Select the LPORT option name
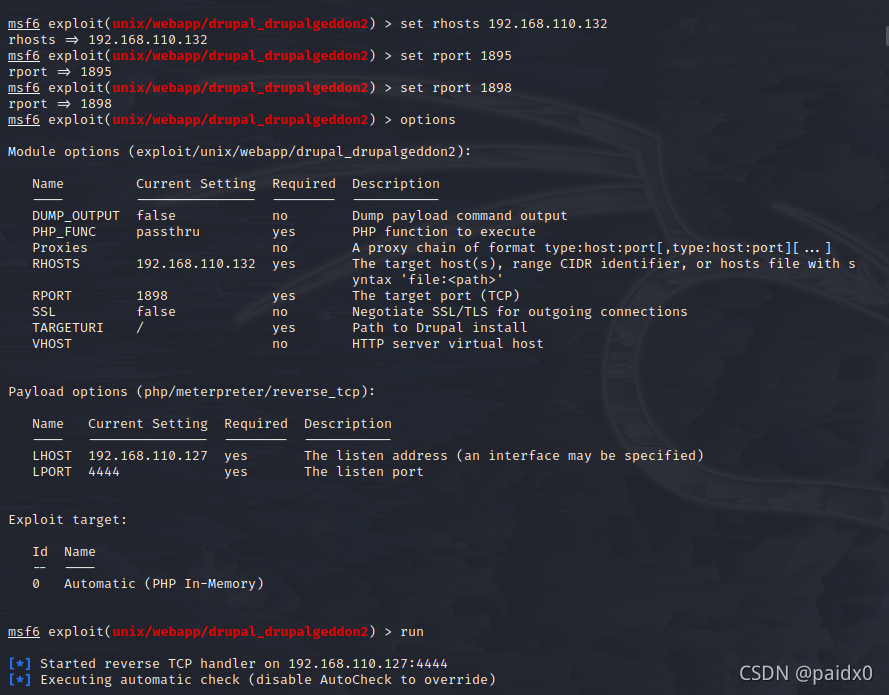This screenshot has width=889, height=695. coord(52,472)
